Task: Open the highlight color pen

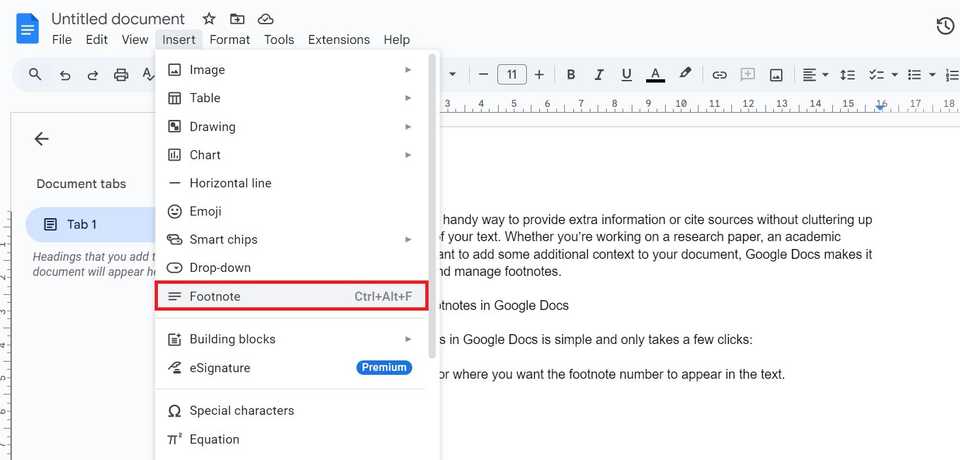Action: [685, 74]
